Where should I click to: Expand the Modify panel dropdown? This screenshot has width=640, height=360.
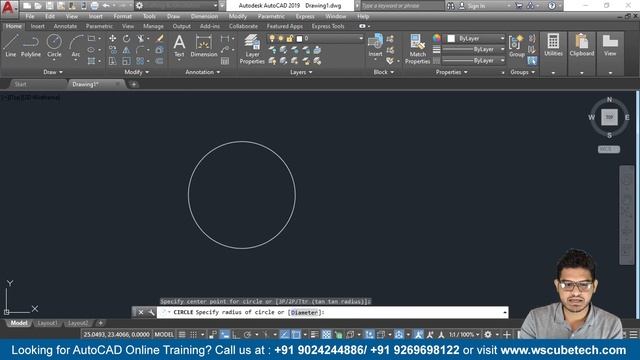tap(137, 72)
